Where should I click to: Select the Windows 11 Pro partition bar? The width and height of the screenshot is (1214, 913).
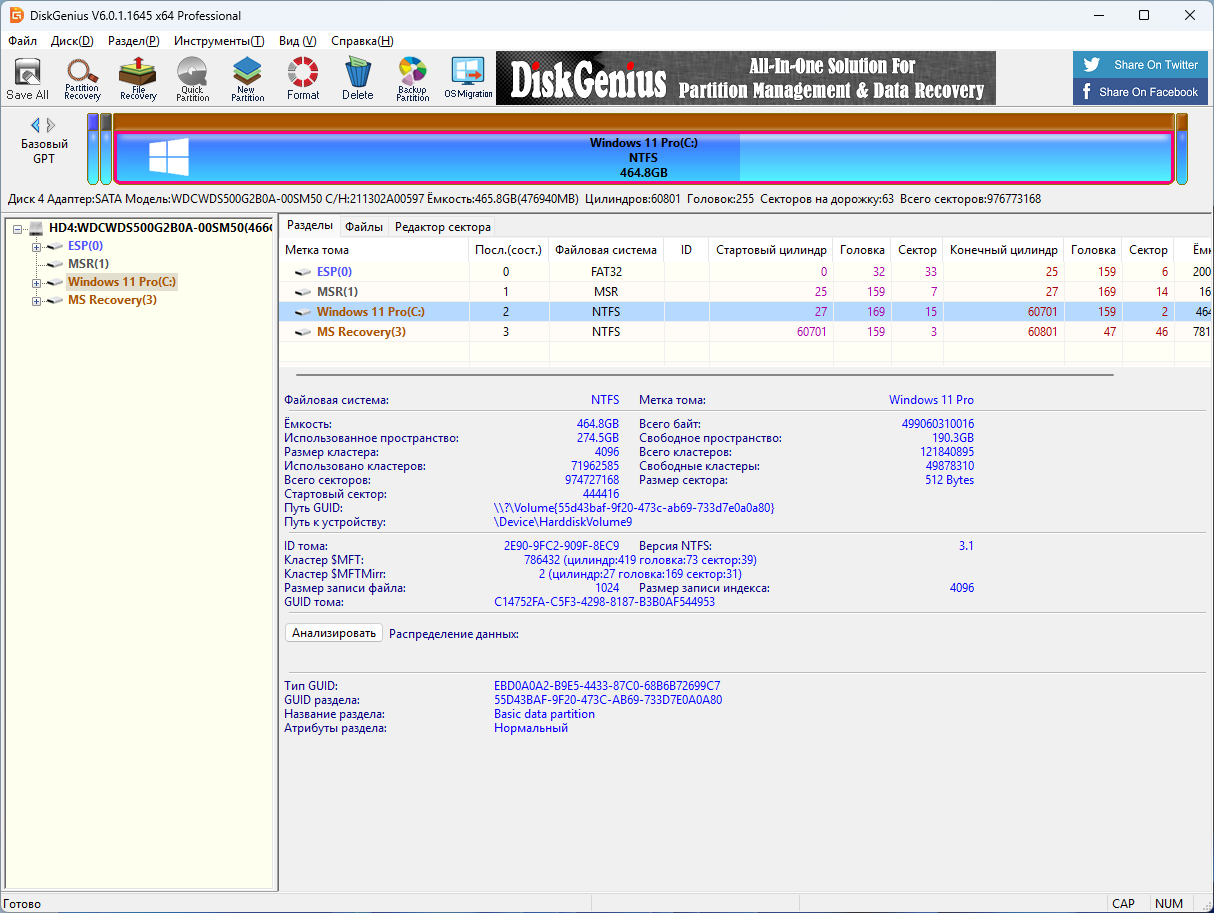pyautogui.click(x=643, y=158)
